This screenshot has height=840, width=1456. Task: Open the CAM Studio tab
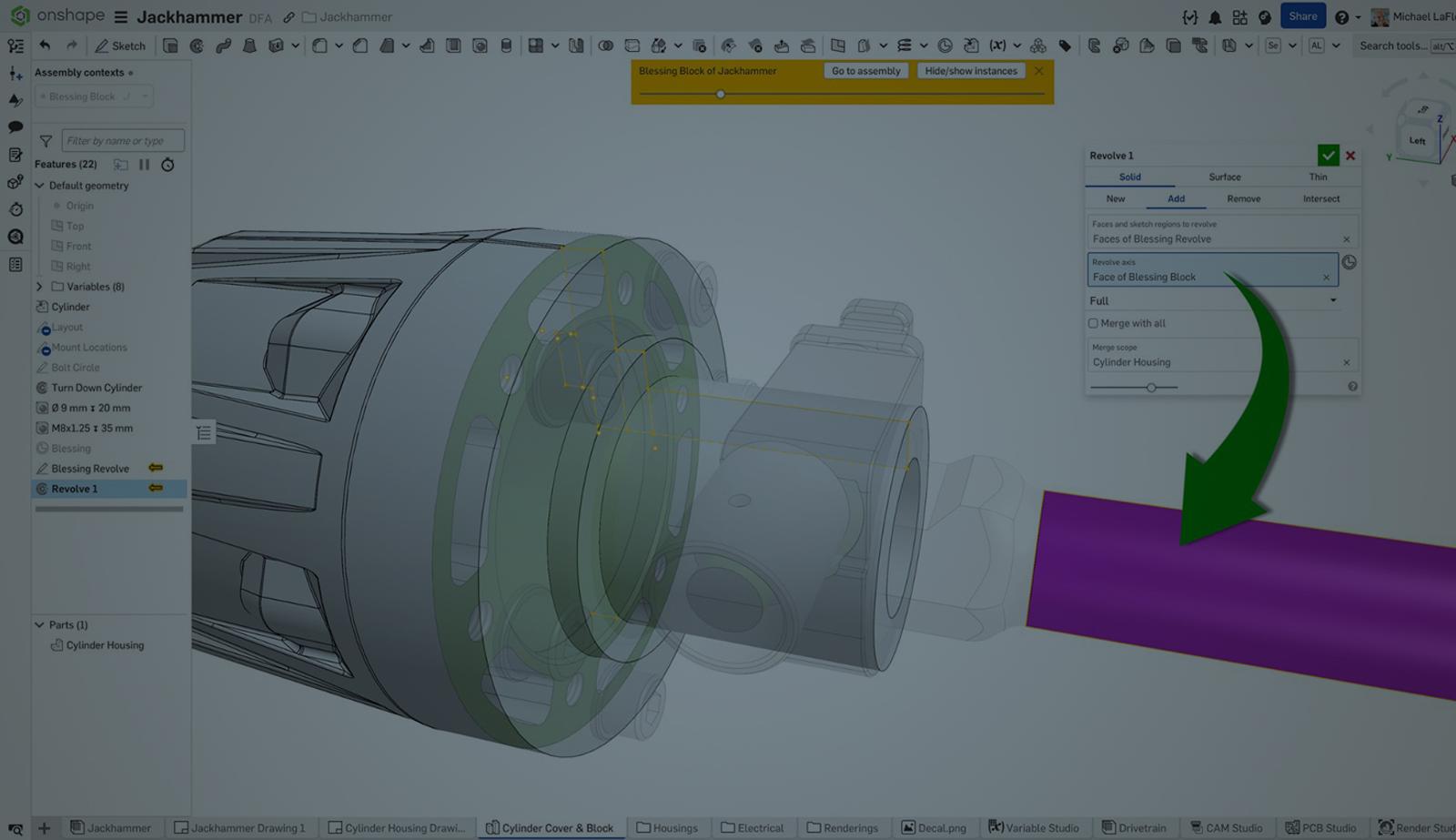click(1227, 828)
